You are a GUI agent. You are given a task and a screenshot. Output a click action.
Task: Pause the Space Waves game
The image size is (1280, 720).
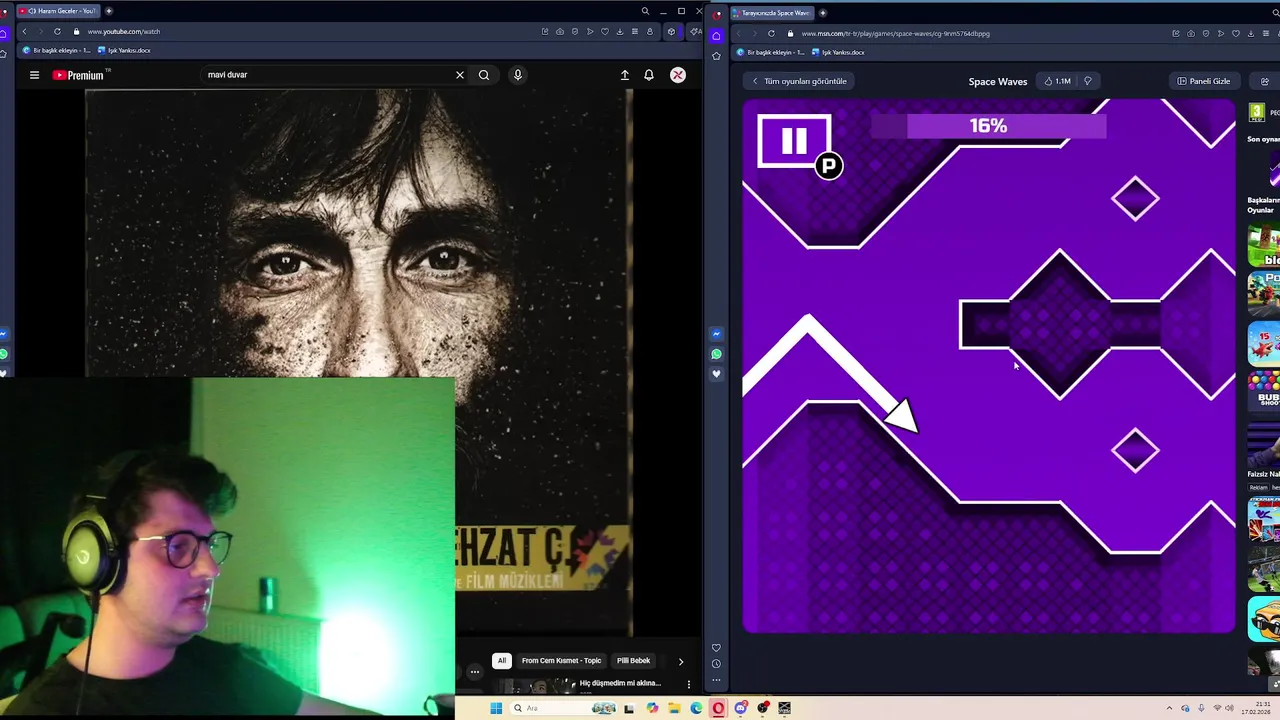(x=794, y=141)
